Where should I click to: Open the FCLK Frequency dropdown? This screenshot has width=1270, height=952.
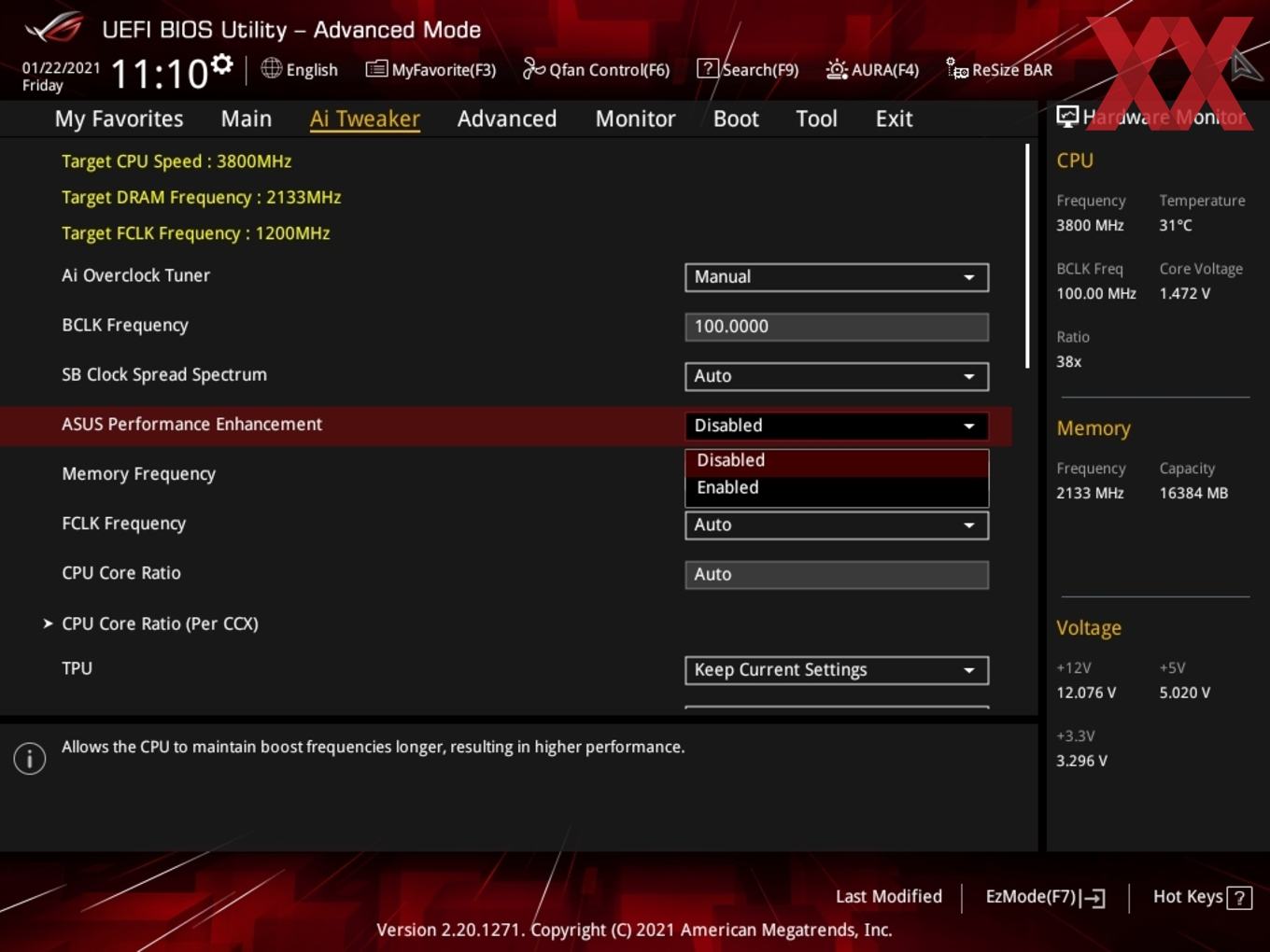point(837,525)
